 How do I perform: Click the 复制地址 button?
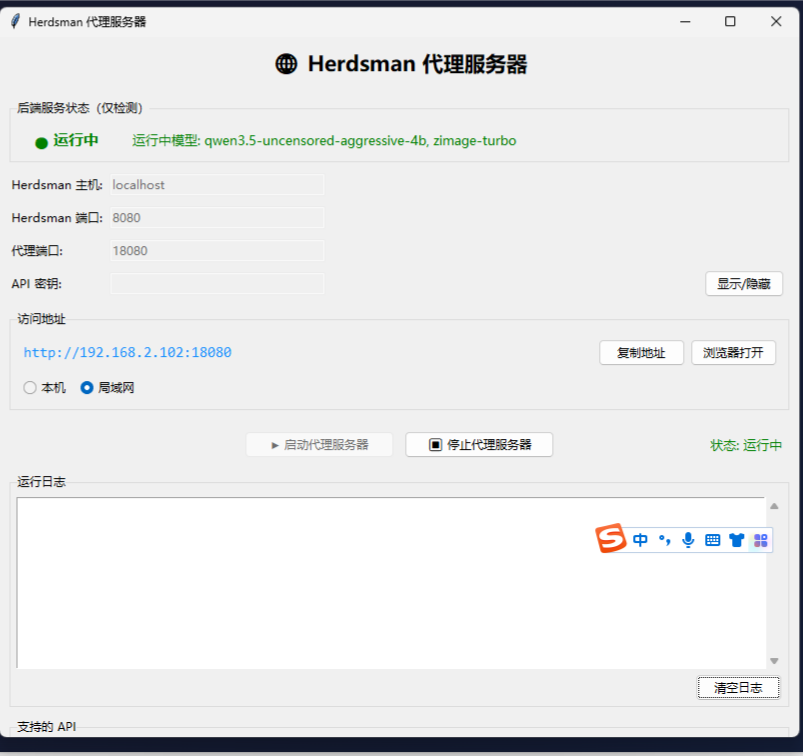coord(641,352)
